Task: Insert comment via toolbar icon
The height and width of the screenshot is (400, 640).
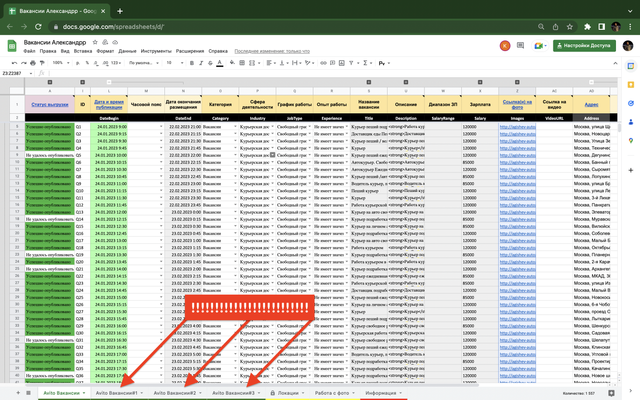Action: [333, 63]
